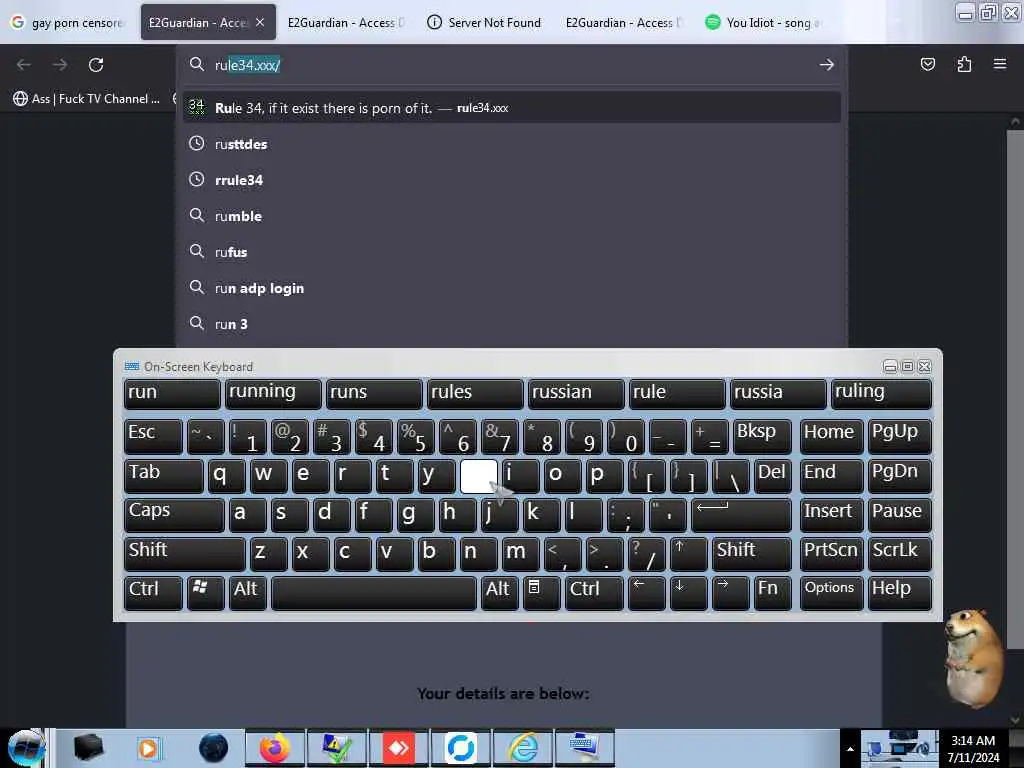Tap the left arrow key
The width and height of the screenshot is (1024, 768).
[x=647, y=593]
